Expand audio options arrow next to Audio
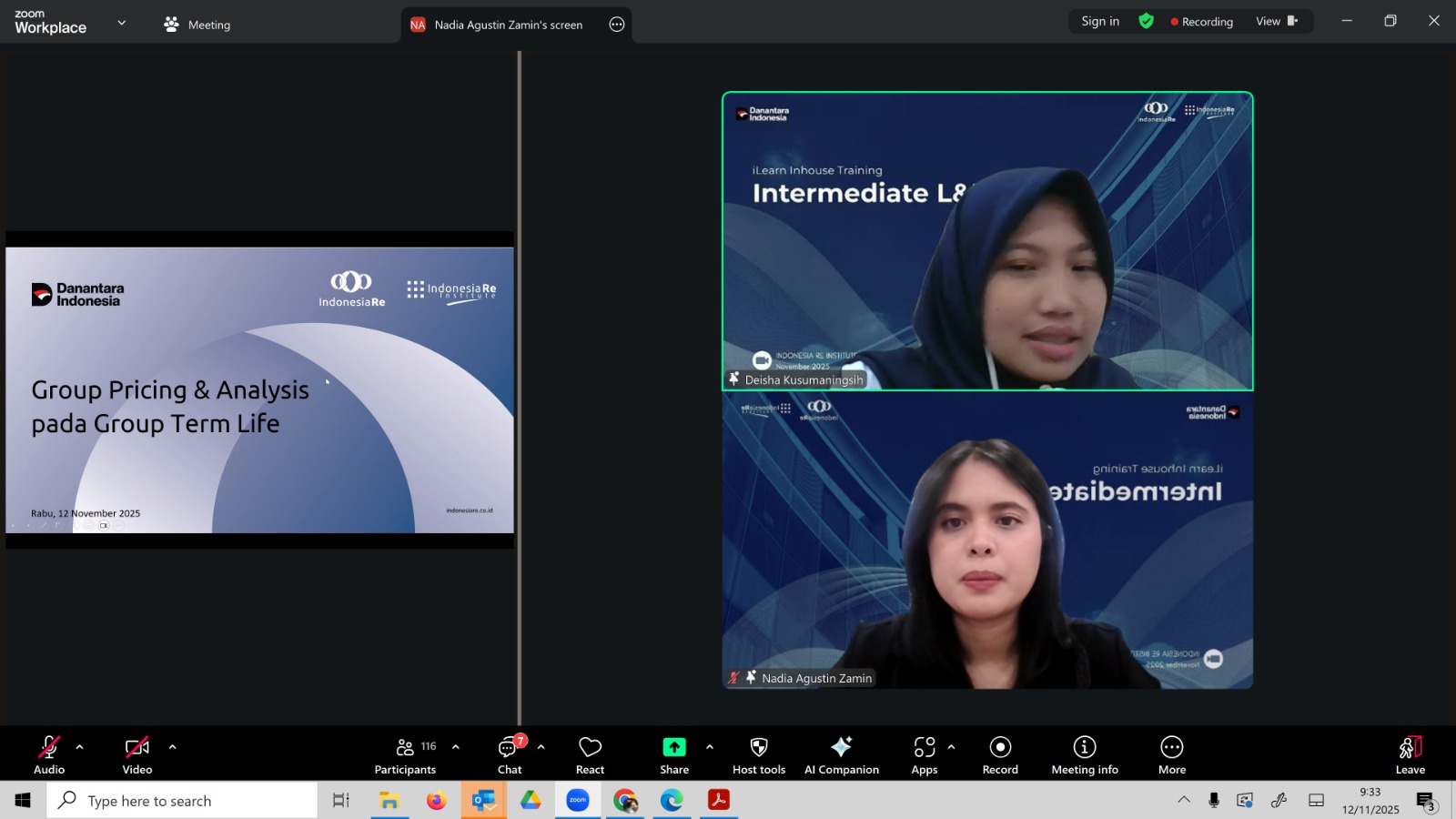This screenshot has height=819, width=1456. (80, 747)
